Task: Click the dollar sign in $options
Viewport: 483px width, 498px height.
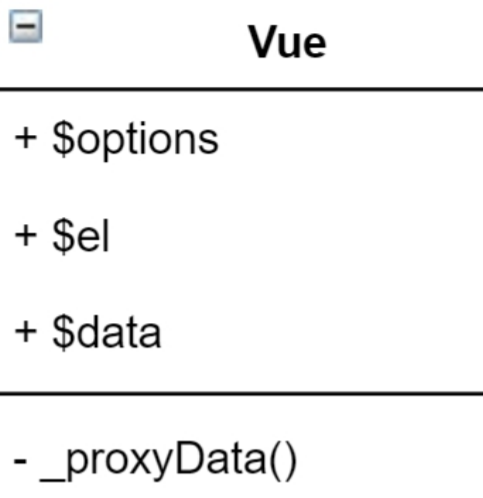Action: 63,139
